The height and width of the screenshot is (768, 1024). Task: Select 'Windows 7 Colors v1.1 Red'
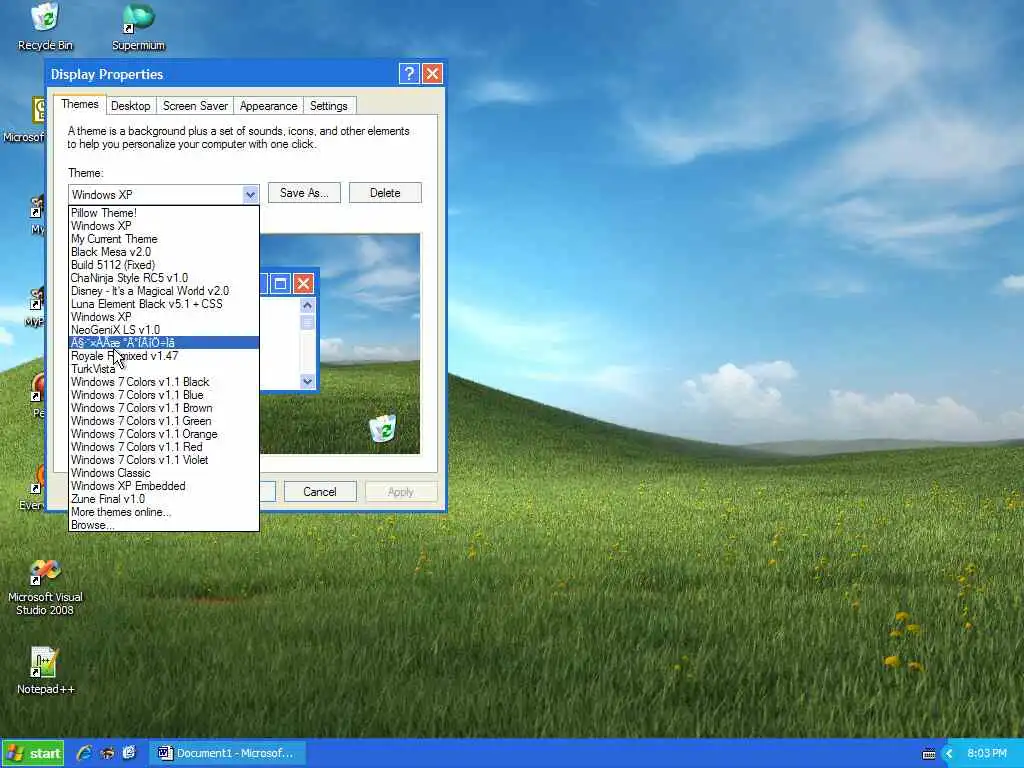tap(164, 447)
